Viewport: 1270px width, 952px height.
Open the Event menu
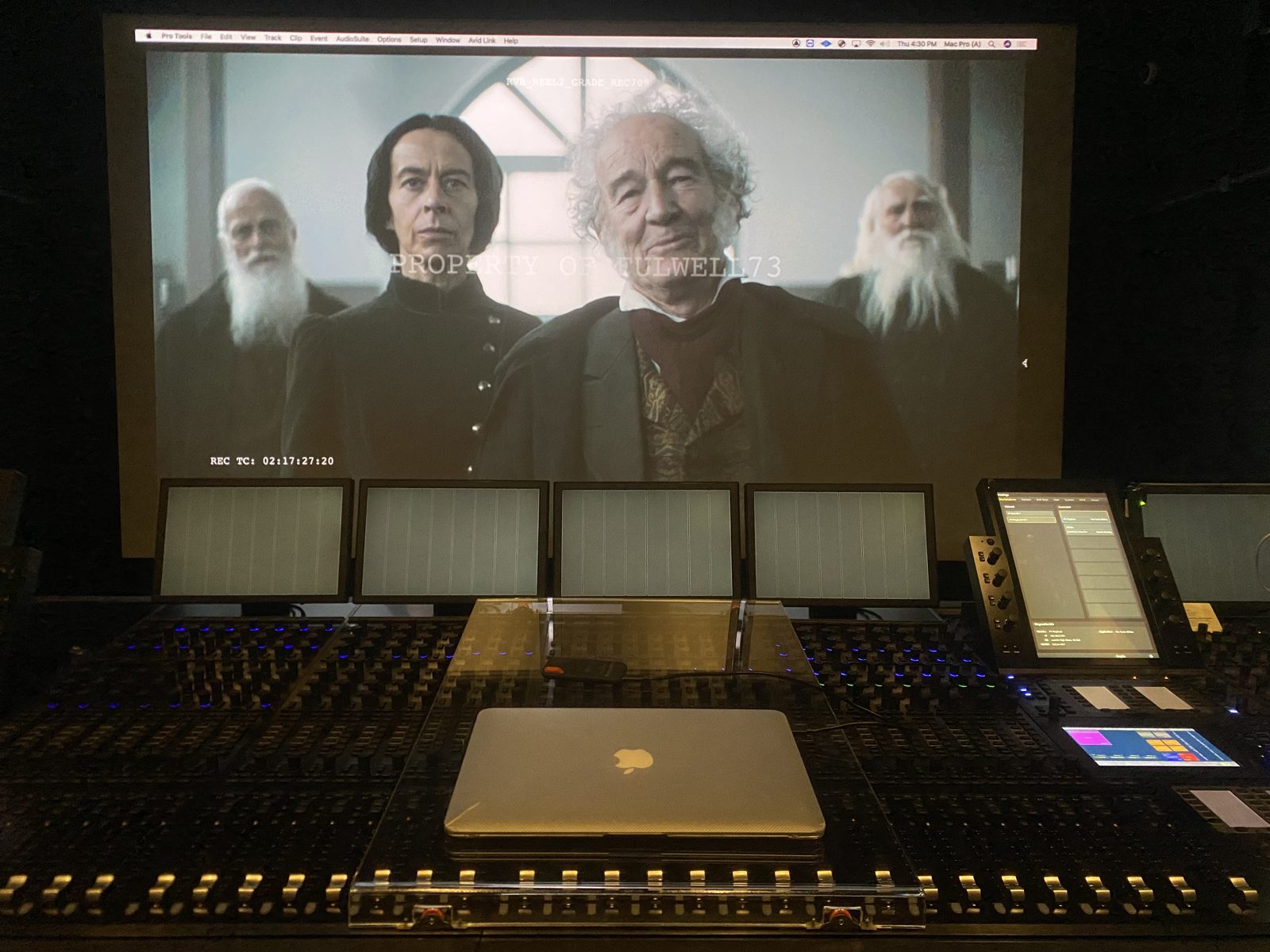tap(318, 38)
